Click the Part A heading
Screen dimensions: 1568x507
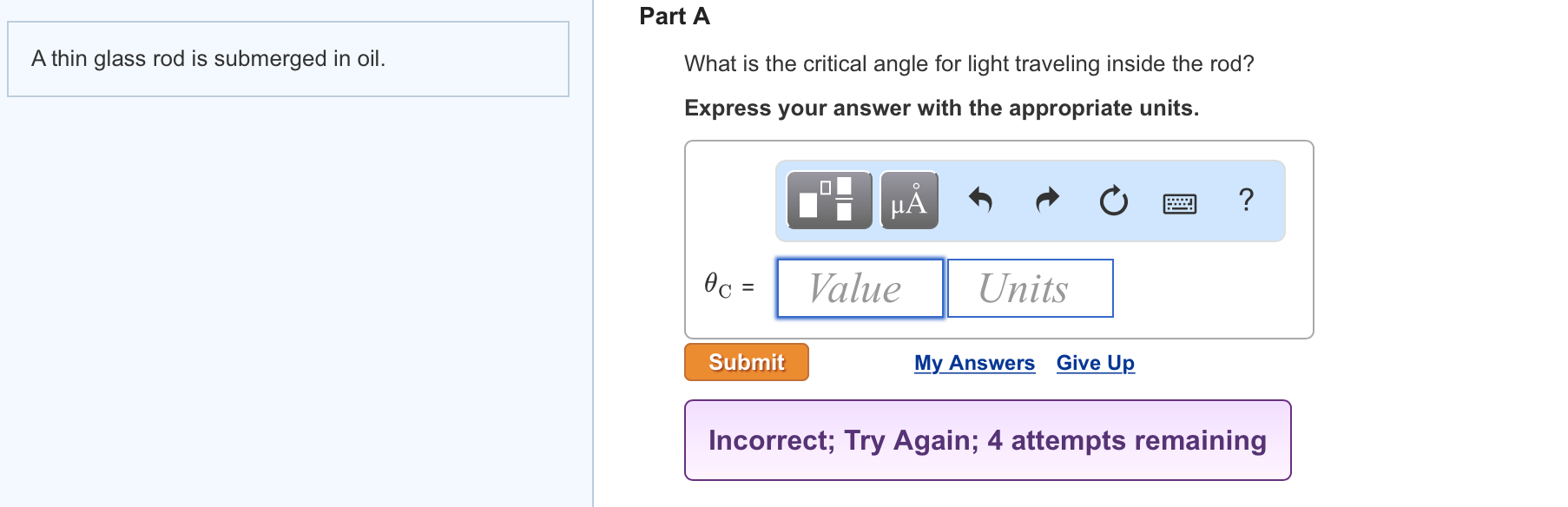[x=675, y=16]
